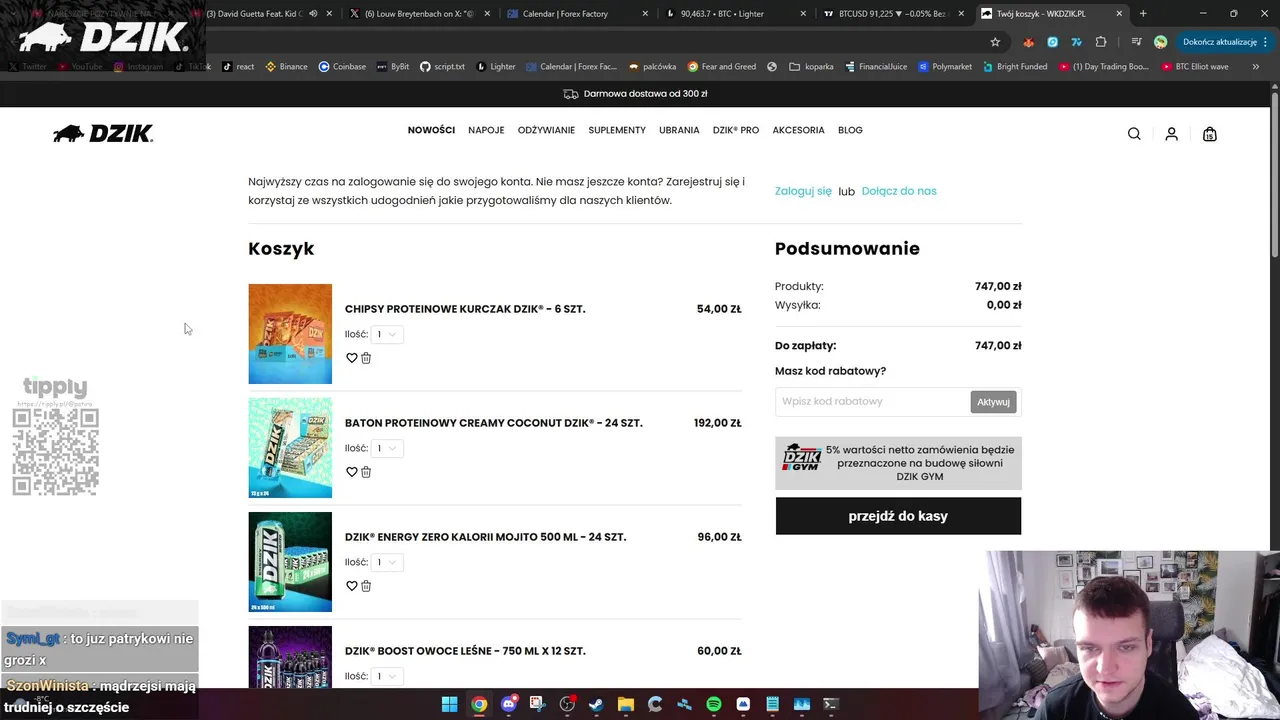Viewport: 1280px width, 720px height.
Task: Open Chrome extensions puzzle icon
Action: tap(1101, 42)
